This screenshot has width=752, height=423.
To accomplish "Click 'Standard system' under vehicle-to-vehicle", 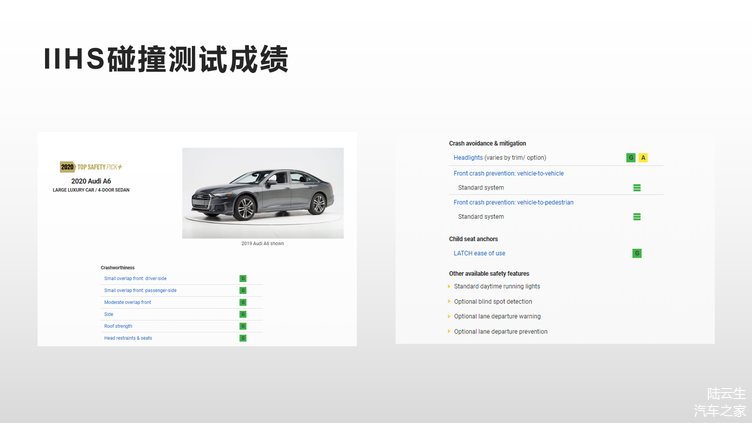I will point(481,188).
